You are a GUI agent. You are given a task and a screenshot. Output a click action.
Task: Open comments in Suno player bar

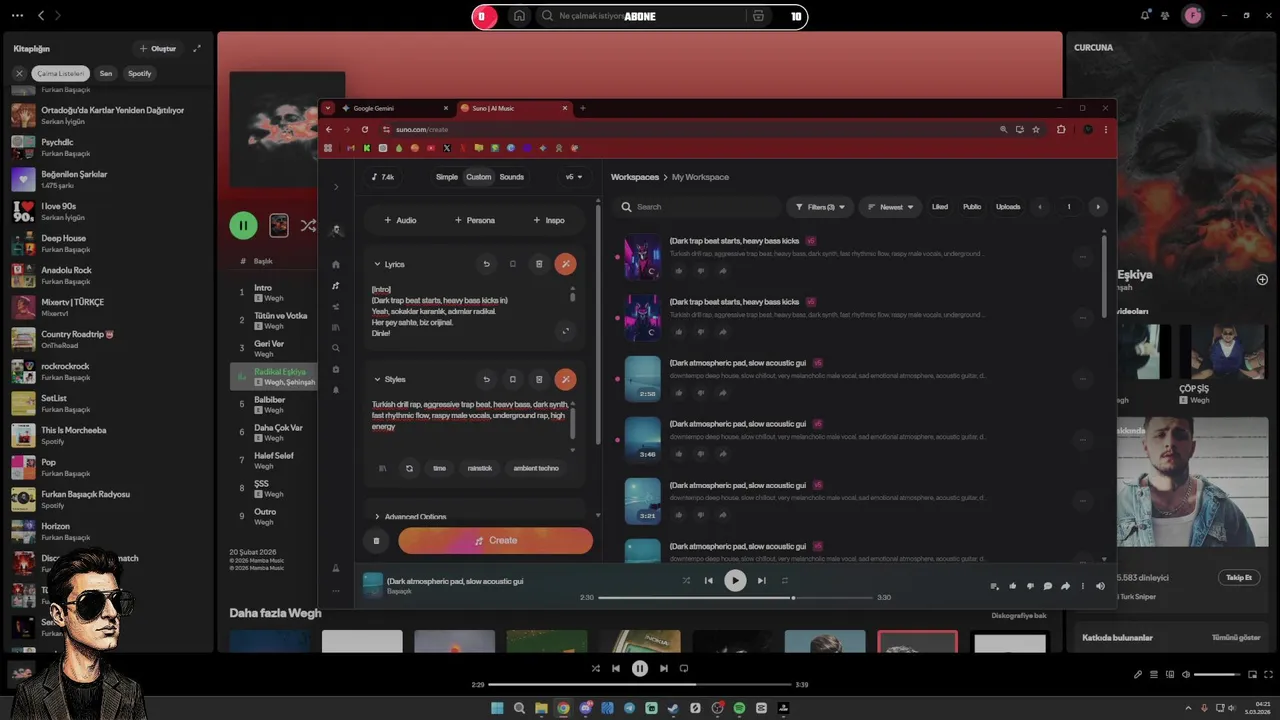point(1047,586)
